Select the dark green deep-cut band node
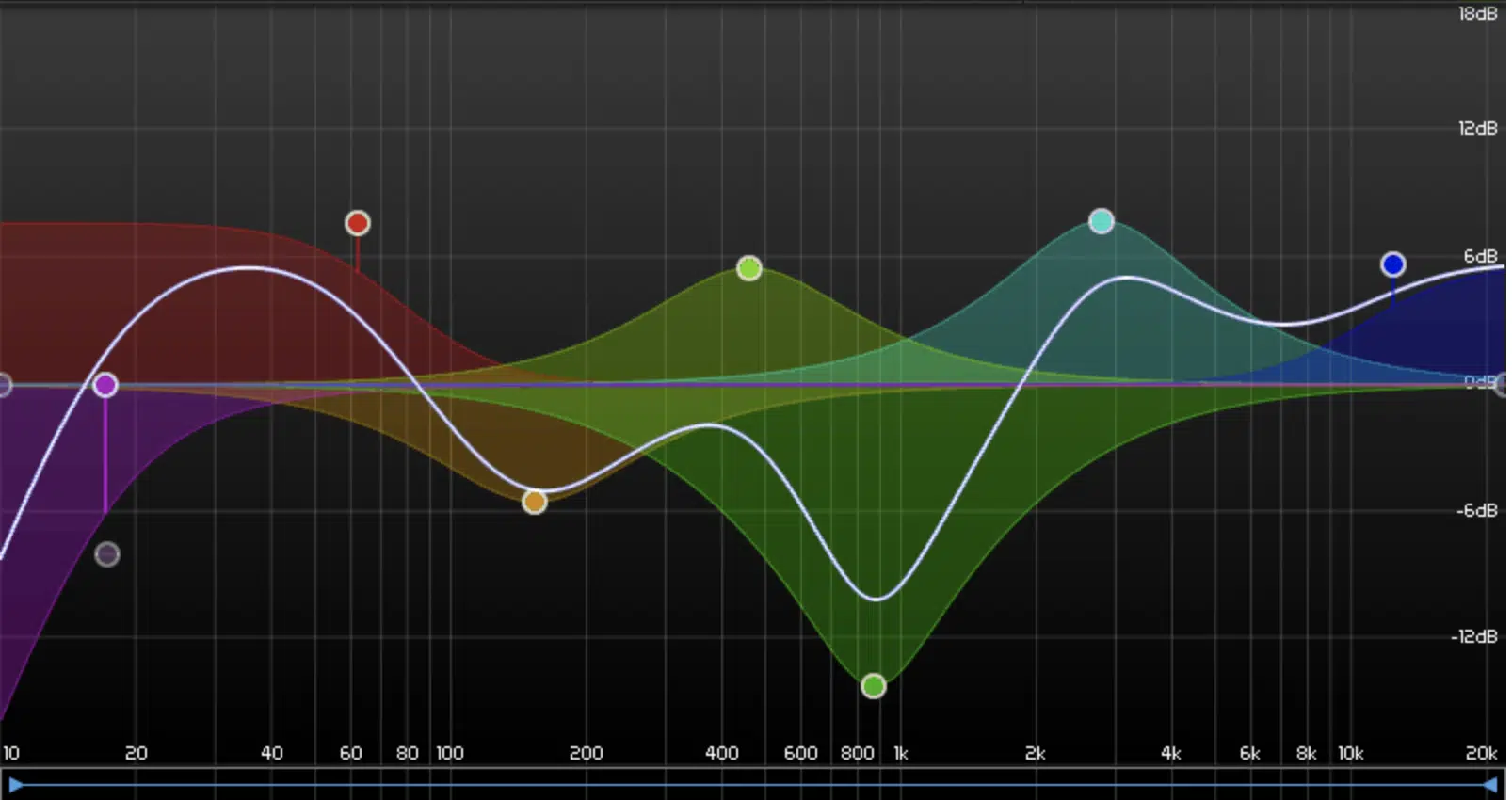This screenshot has height=800, width=1512. tap(874, 686)
